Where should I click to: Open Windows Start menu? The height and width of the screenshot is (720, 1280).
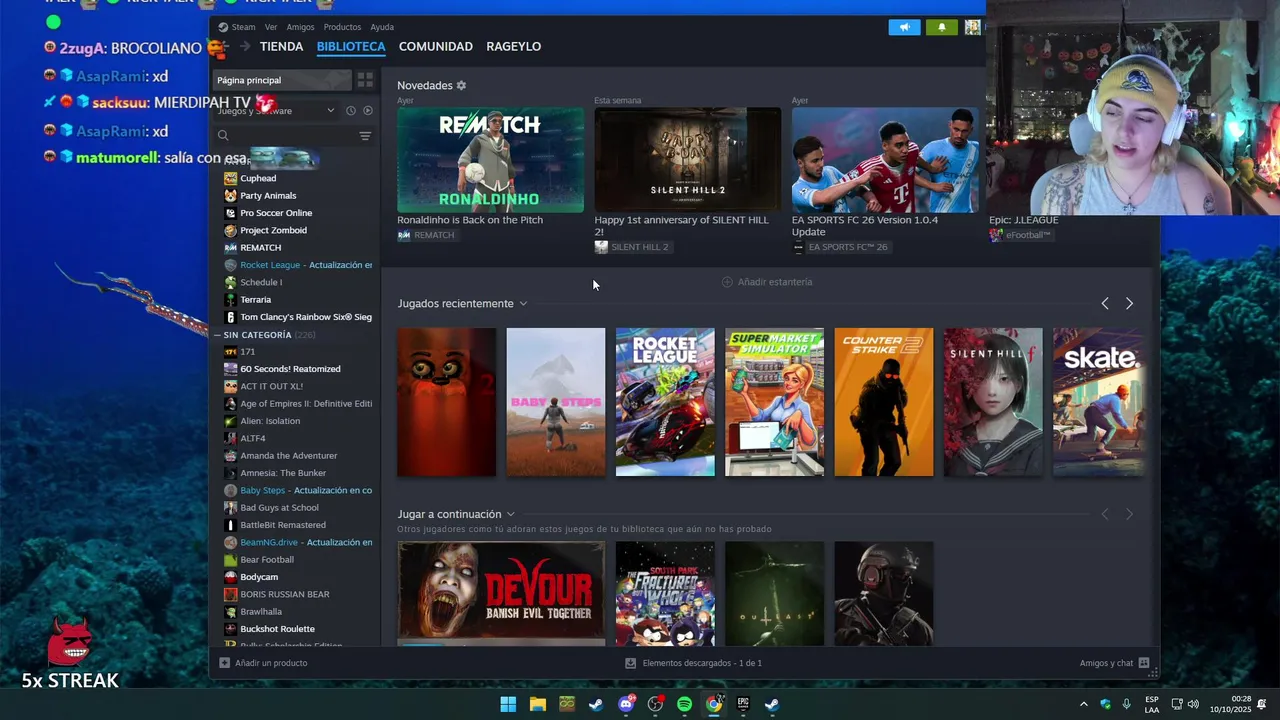click(x=508, y=704)
